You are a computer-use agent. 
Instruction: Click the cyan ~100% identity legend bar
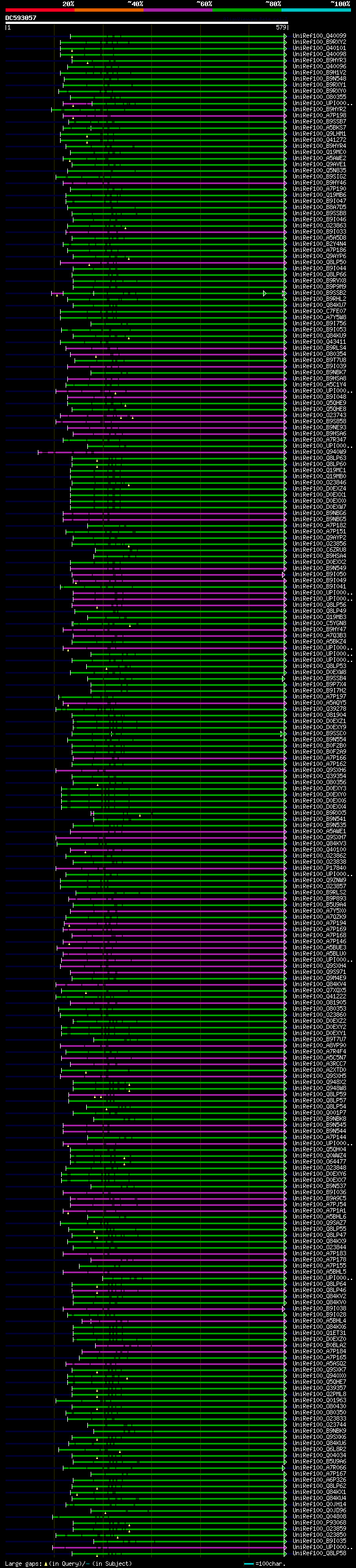pos(317,10)
